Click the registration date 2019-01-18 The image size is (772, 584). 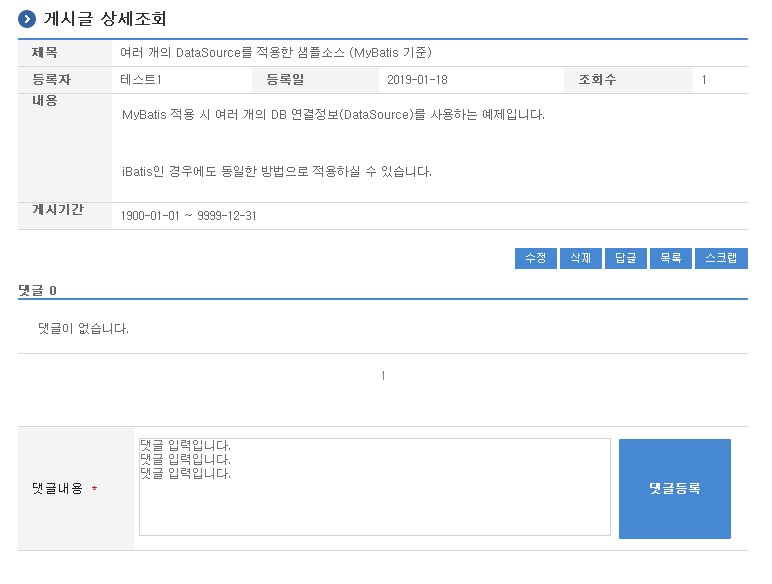(x=417, y=80)
